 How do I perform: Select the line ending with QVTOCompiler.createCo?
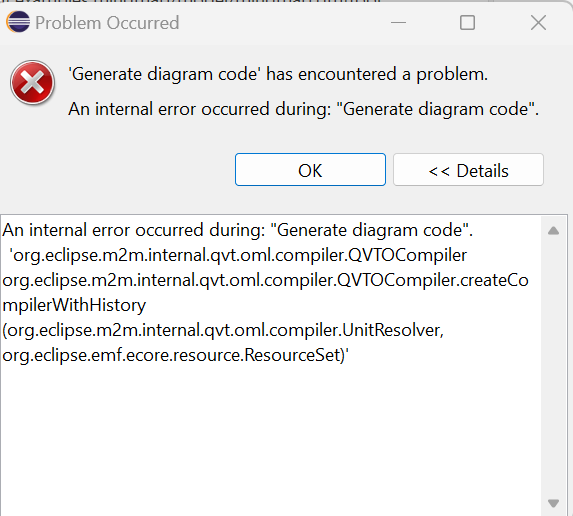pyautogui.click(x=265, y=280)
